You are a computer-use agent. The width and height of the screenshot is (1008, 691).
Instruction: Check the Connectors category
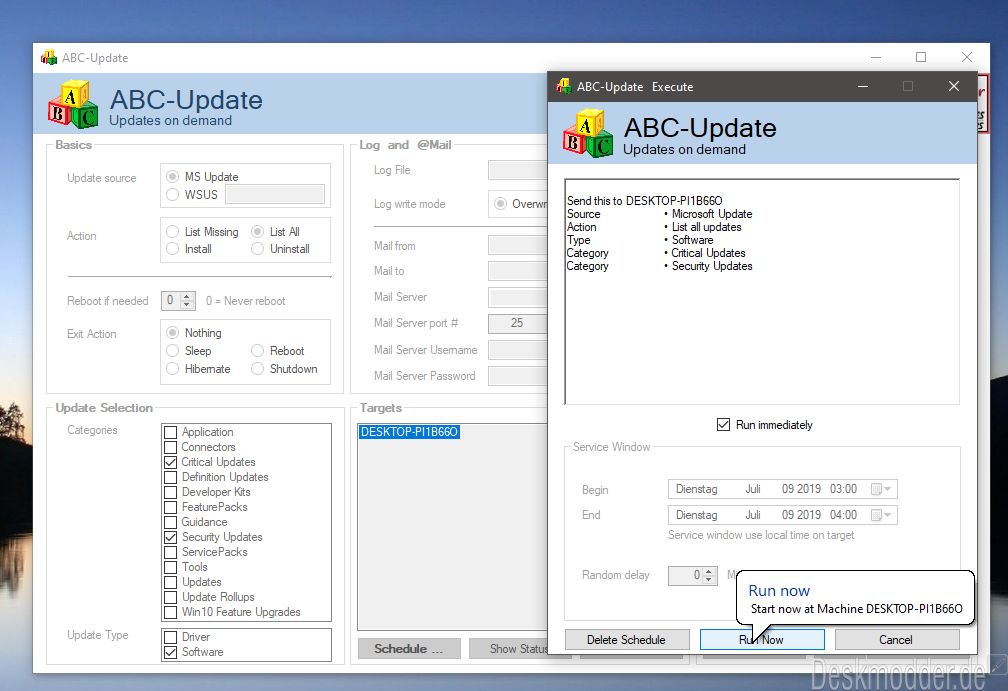pyautogui.click(x=170, y=447)
